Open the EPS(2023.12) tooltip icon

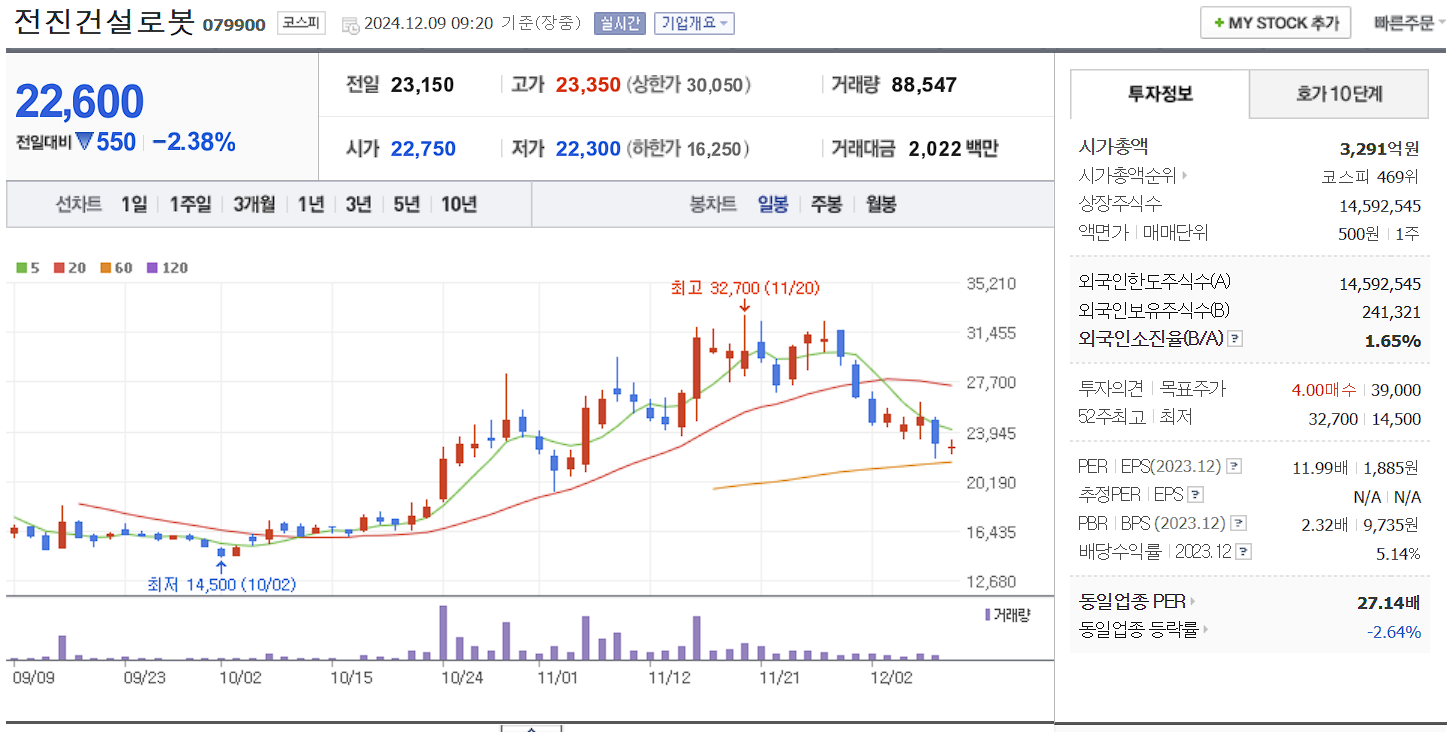(x=1233, y=466)
